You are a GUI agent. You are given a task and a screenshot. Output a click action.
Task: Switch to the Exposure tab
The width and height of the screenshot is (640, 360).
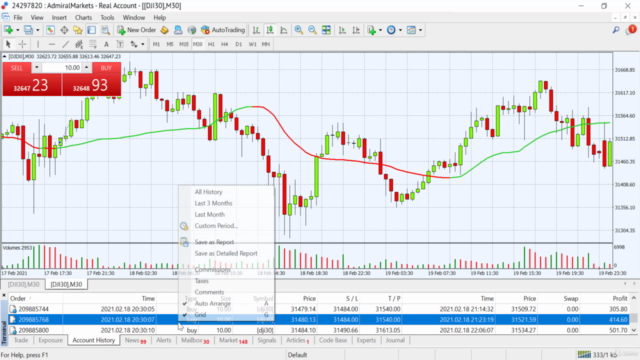click(51, 340)
